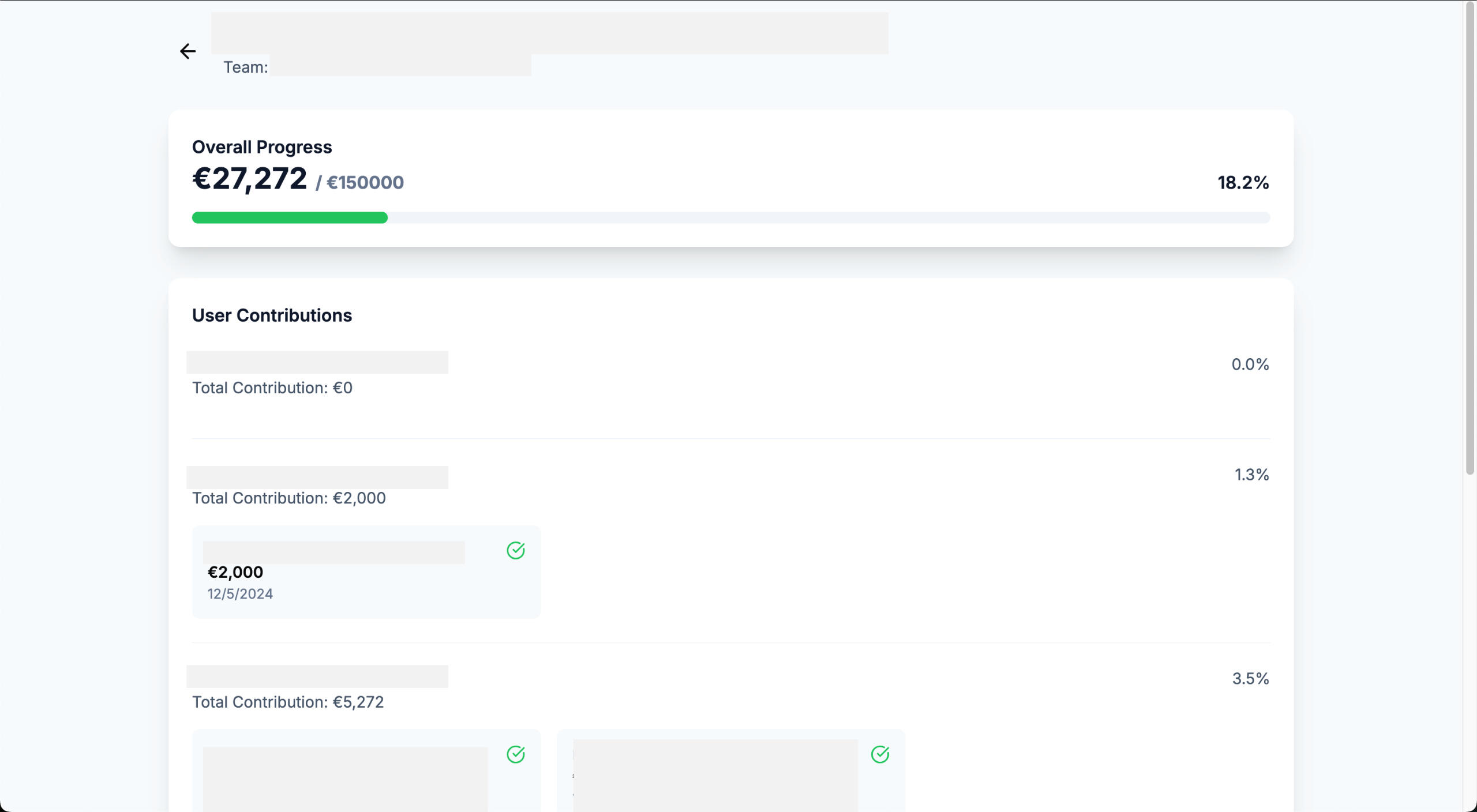Click the 0.0% user percentage
Image resolution: width=1477 pixels, height=812 pixels.
coord(1250,364)
